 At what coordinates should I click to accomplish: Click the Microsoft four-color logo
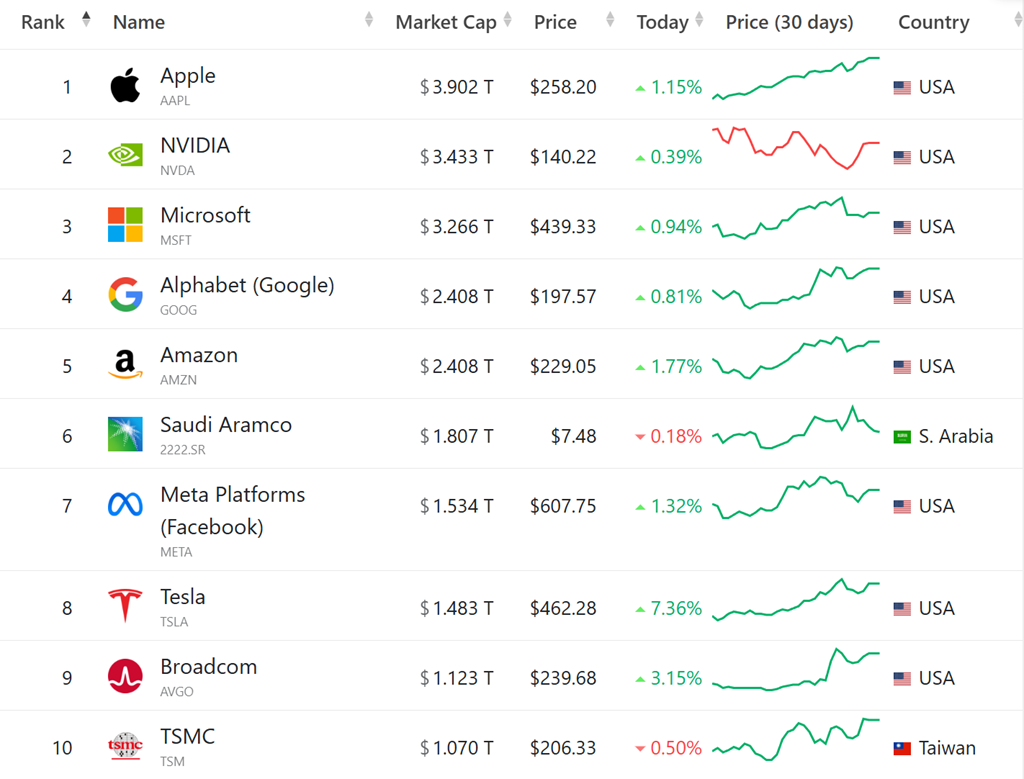[x=125, y=225]
